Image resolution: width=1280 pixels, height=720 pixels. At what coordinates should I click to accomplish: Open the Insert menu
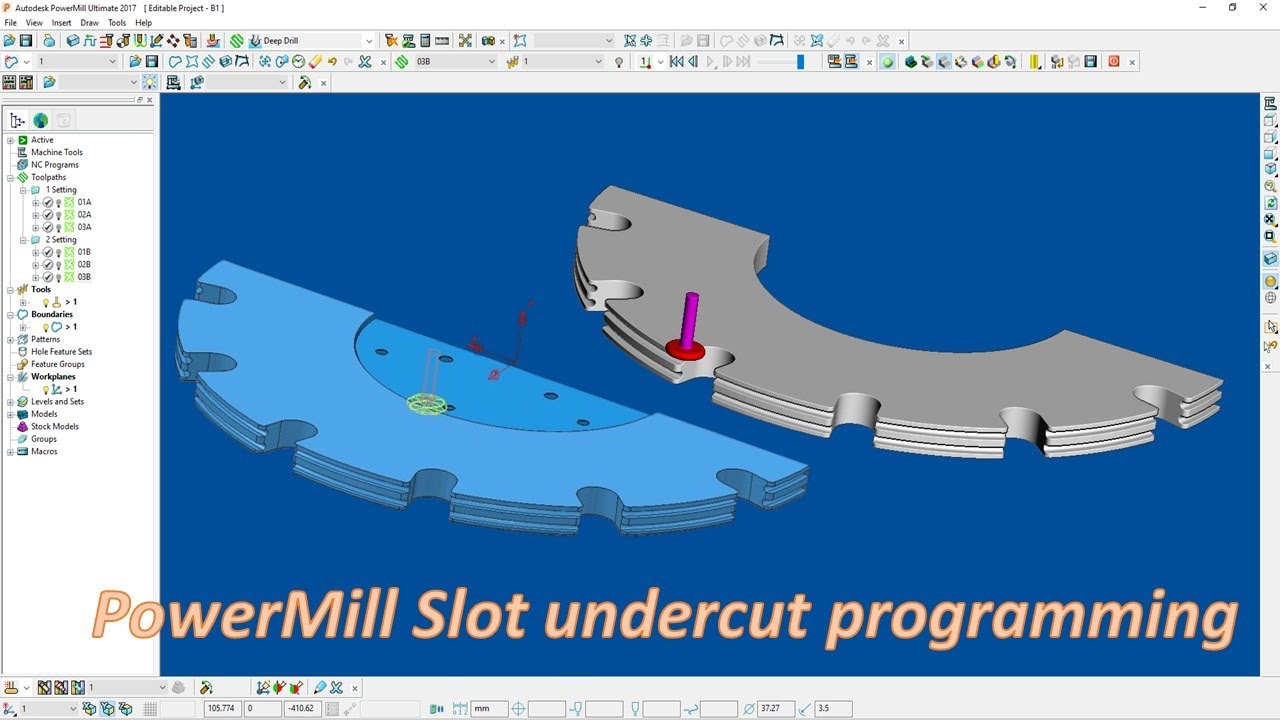point(61,22)
